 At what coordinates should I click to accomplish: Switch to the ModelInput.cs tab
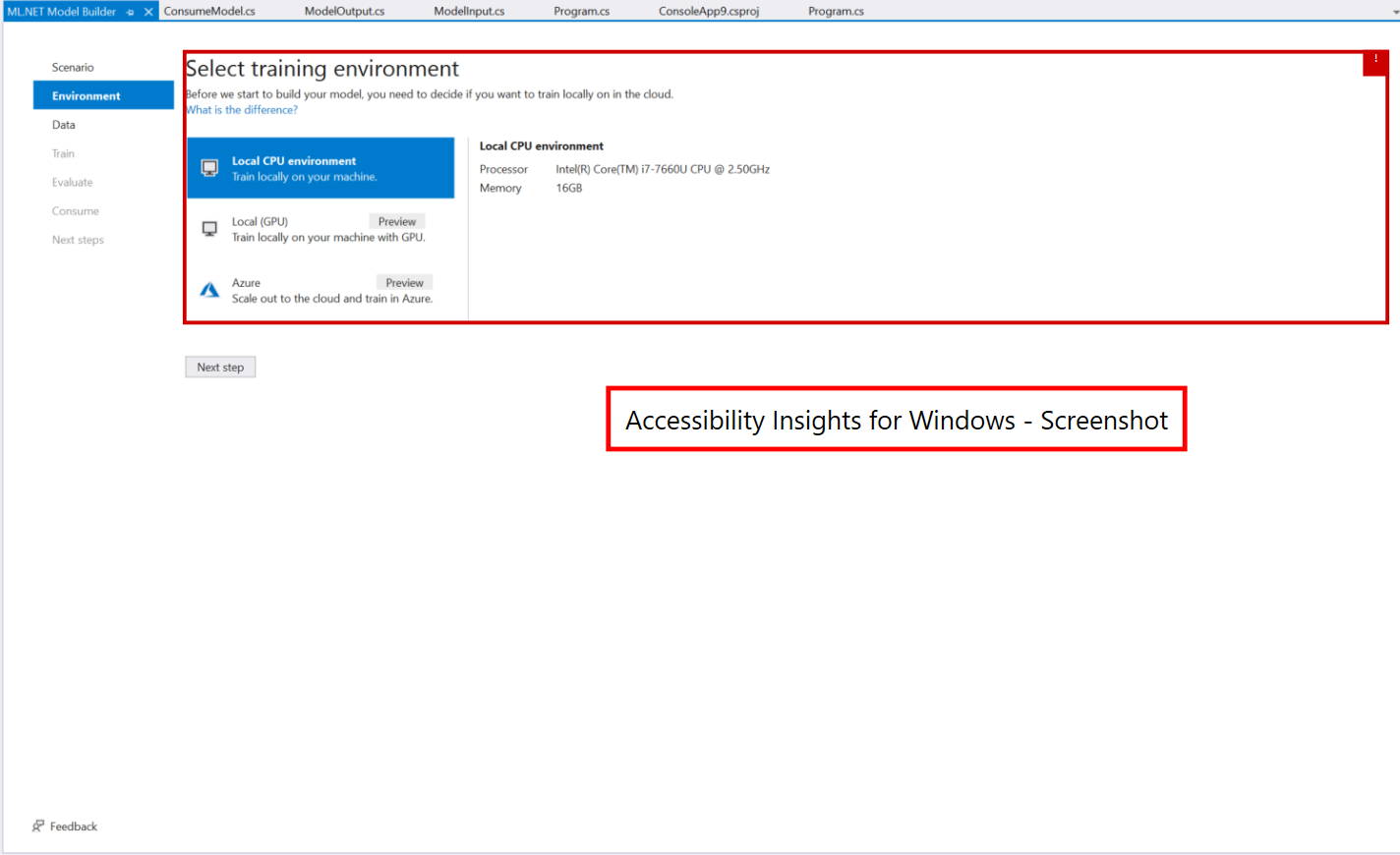point(468,11)
